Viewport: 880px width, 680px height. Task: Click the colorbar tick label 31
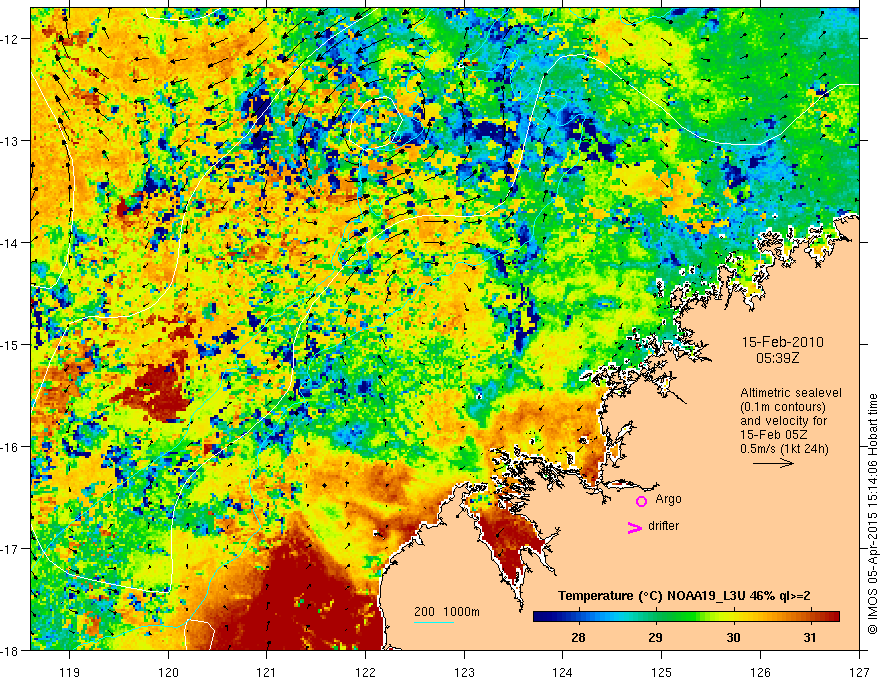pos(809,637)
